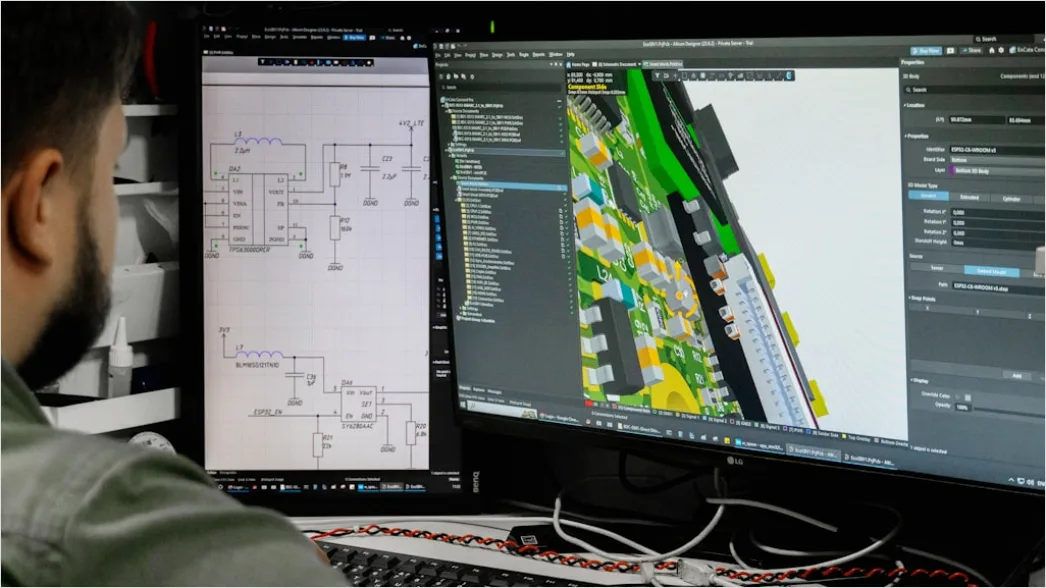Image resolution: width=1046 pixels, height=588 pixels.
Task: Click the filter icon in schematic active bar, left monitor
Action: pos(263,62)
